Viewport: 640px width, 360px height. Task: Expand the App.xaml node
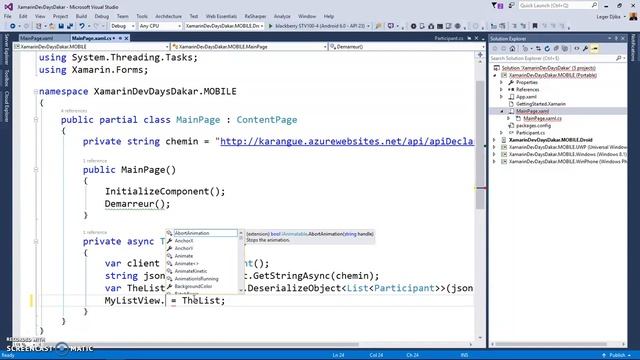tap(502, 97)
